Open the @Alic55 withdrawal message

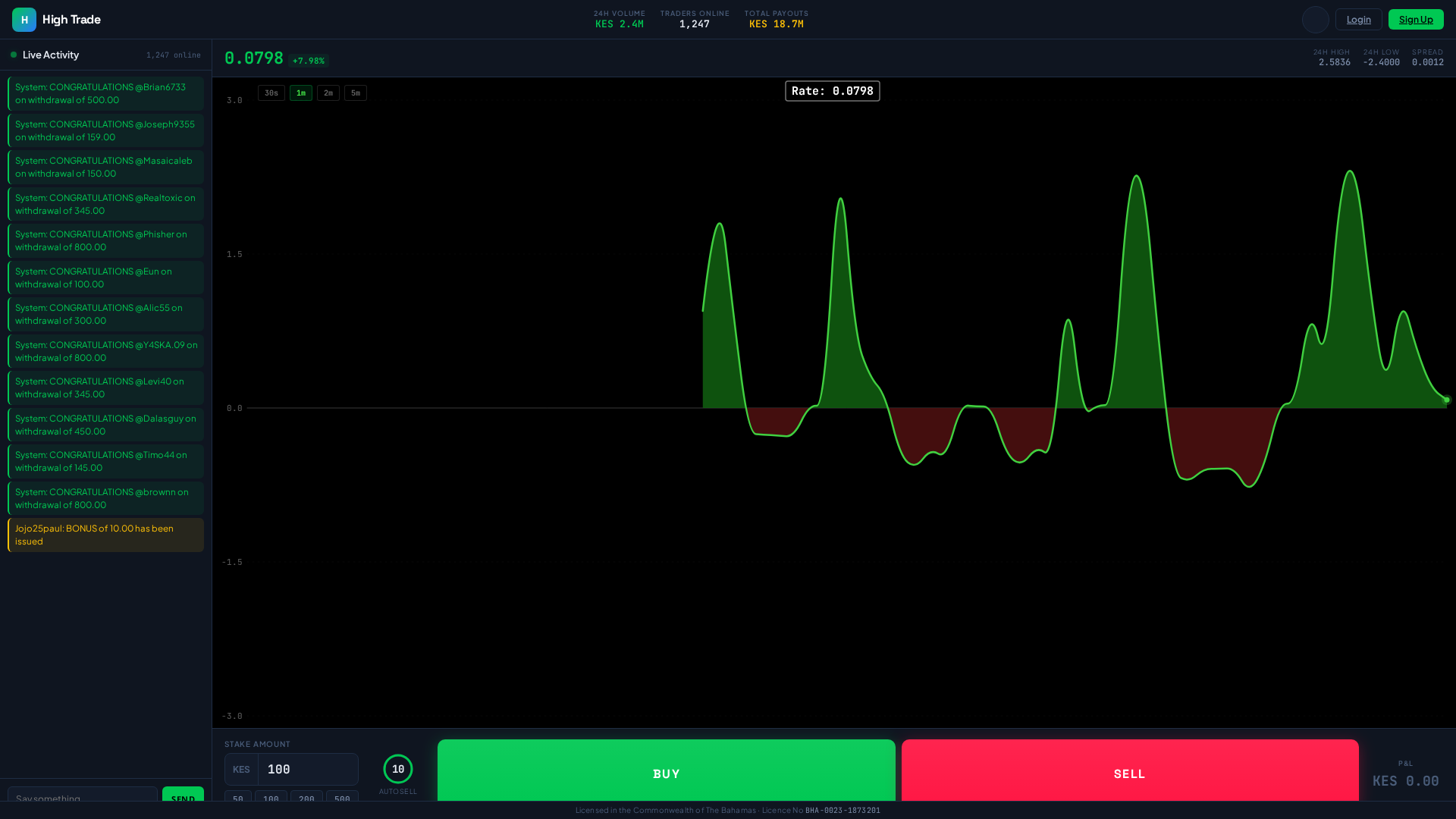click(x=106, y=314)
